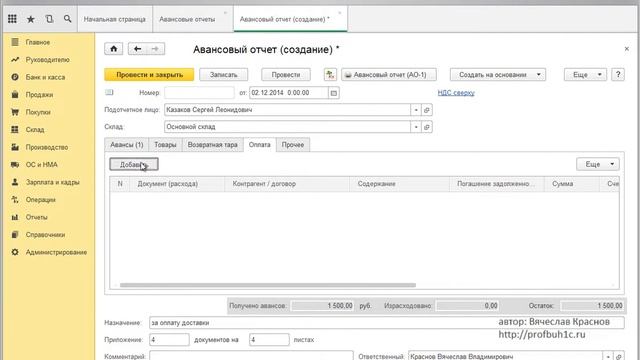Click the Номер input field

click(200, 93)
